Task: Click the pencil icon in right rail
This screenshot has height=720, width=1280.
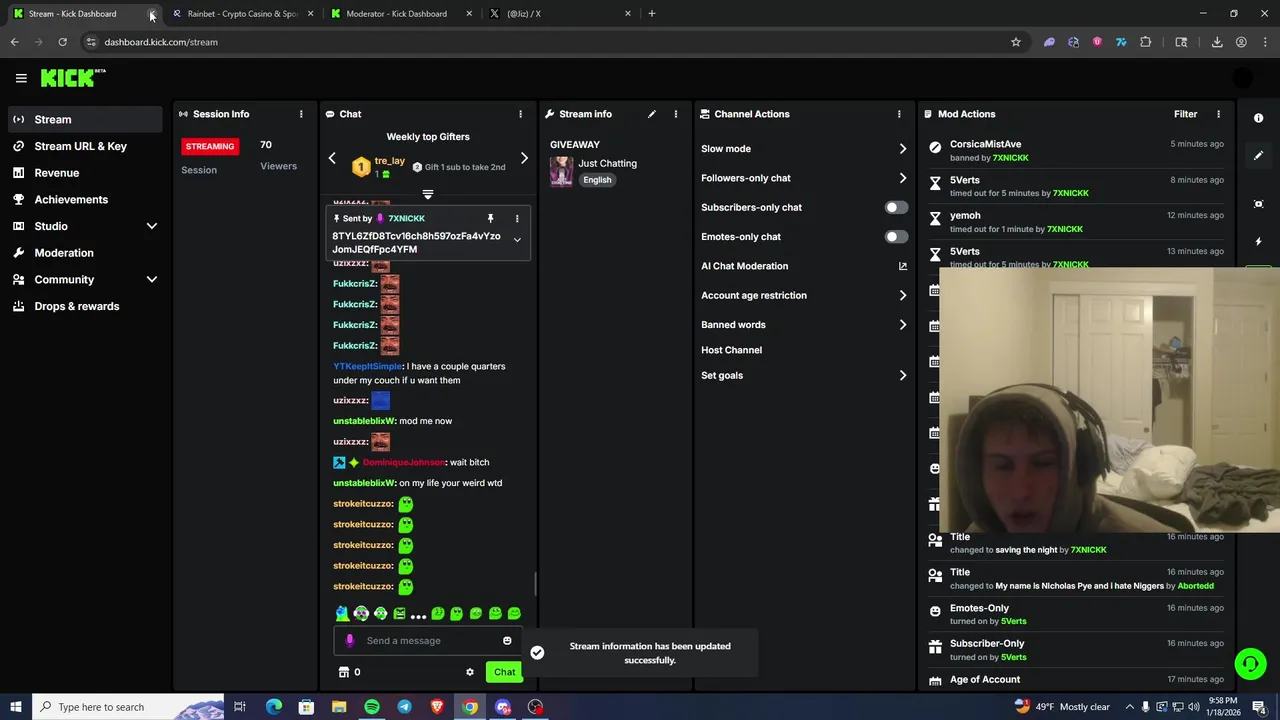Action: coord(1258,155)
